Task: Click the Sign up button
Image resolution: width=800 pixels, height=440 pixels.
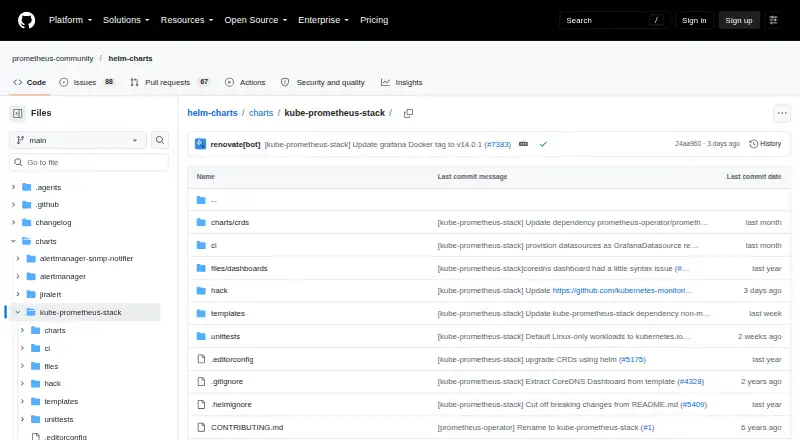Action: (x=739, y=20)
